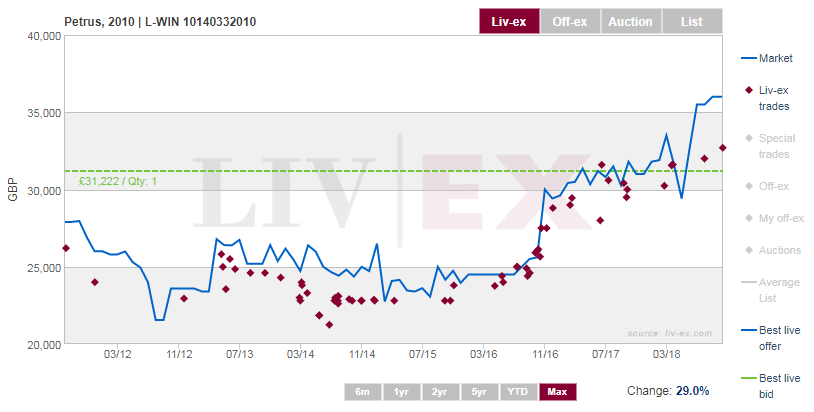Click the 35,000 y-axis label
The image size is (814, 412).
click(x=44, y=113)
